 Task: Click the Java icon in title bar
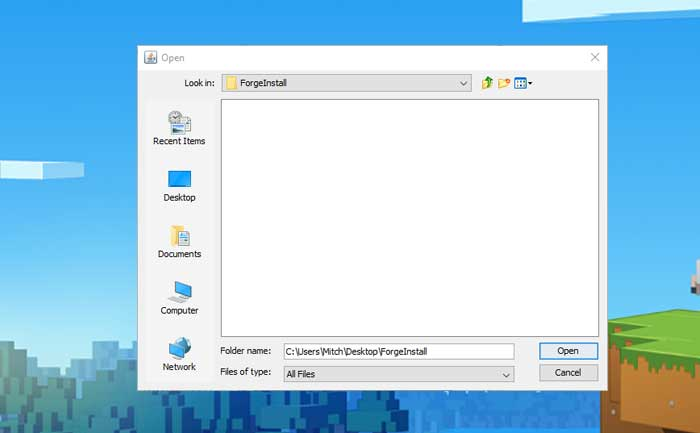[150, 58]
